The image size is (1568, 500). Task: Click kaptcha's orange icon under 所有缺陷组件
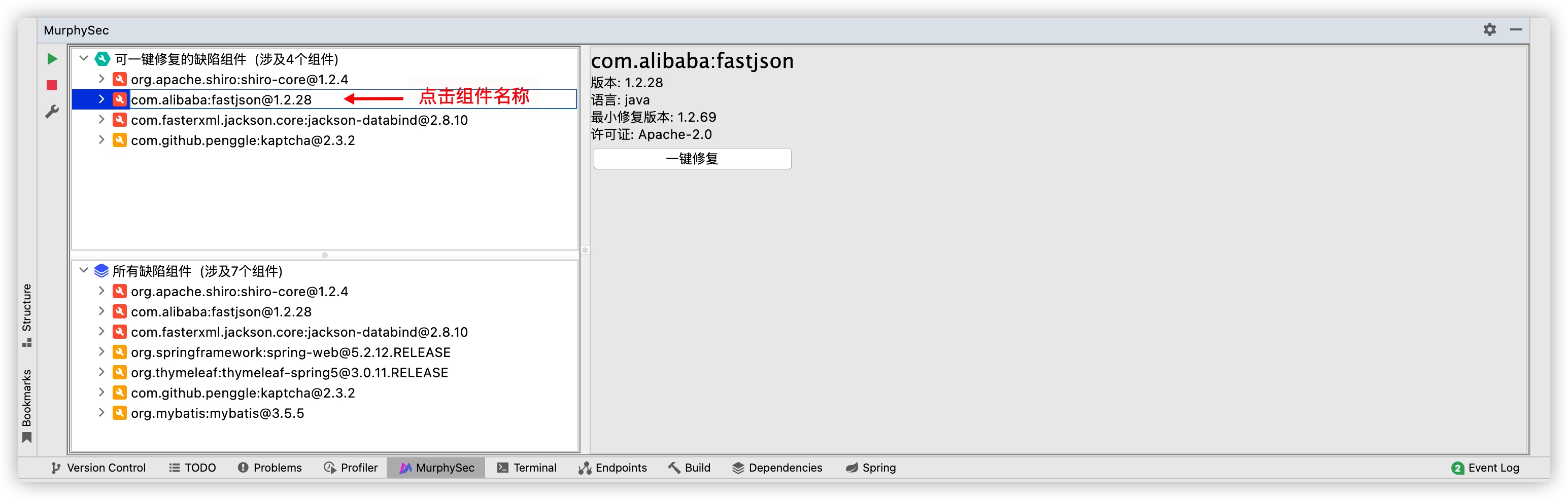click(x=120, y=393)
